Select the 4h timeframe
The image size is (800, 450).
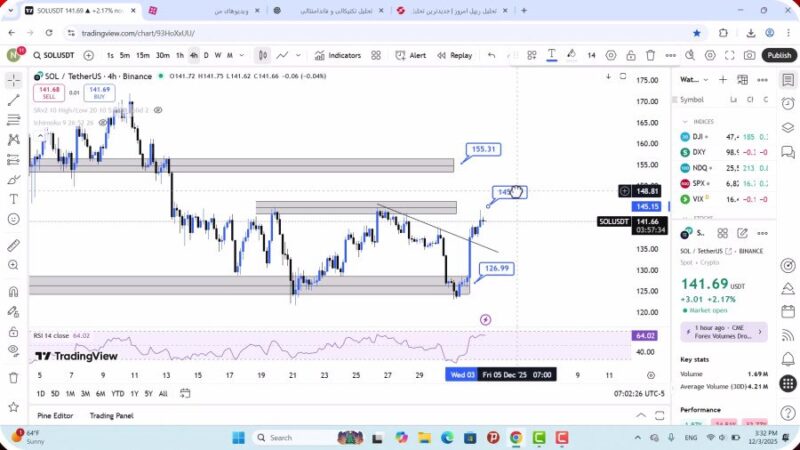[194, 55]
